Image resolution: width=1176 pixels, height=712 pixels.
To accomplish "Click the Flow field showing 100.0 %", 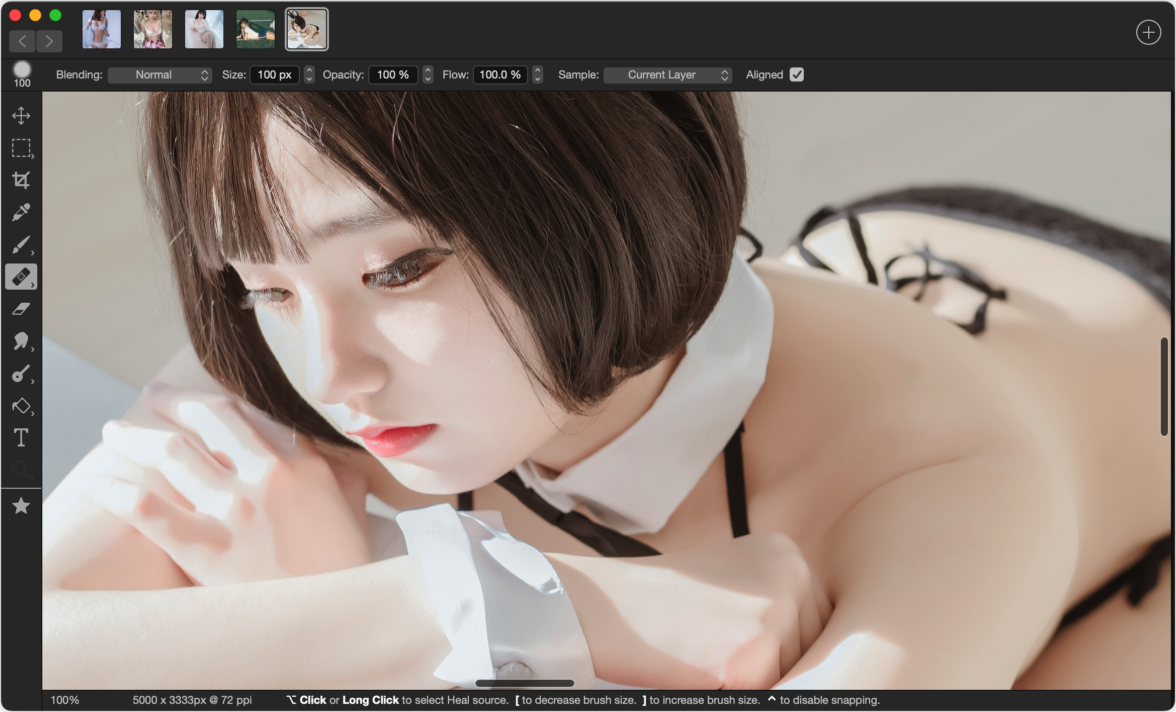I will click(x=500, y=74).
